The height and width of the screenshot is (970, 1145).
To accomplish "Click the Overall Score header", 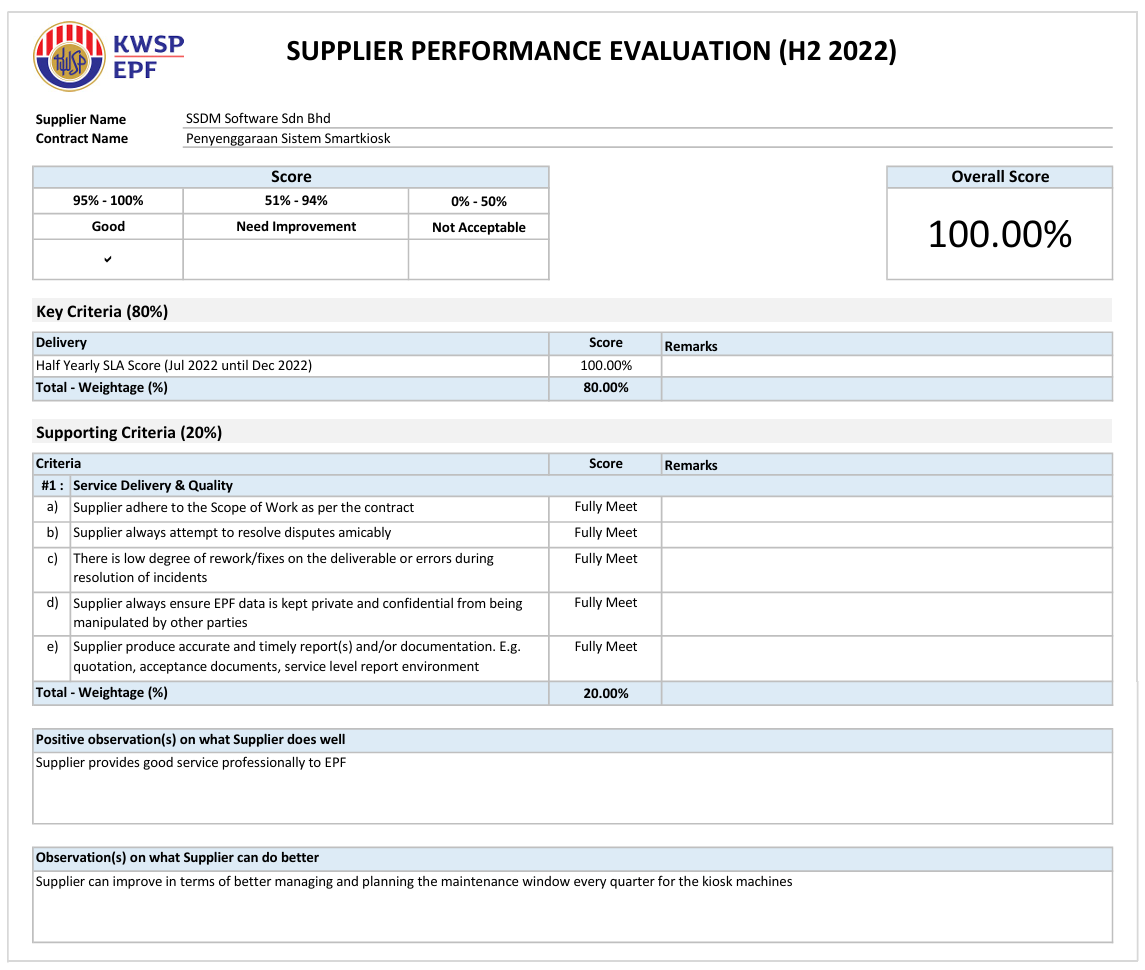I will coord(1000,177).
